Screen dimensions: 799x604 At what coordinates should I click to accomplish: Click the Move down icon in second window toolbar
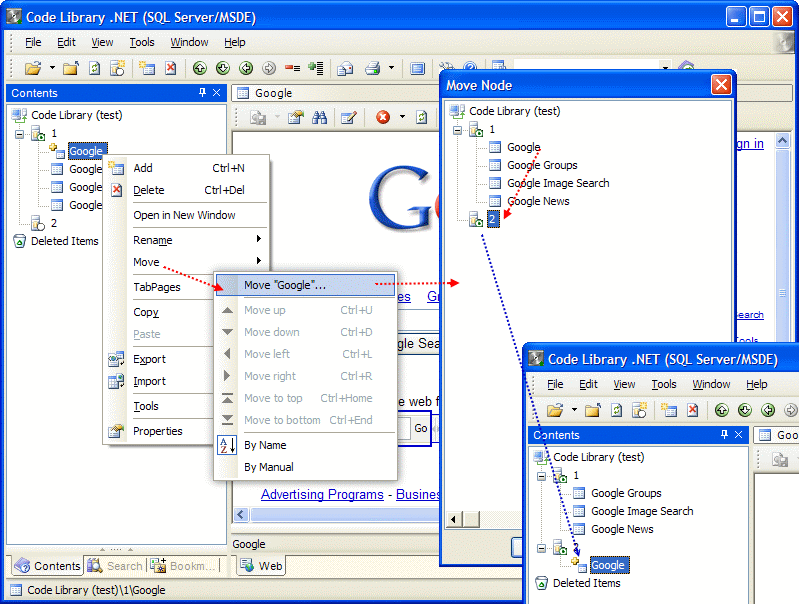[x=745, y=410]
